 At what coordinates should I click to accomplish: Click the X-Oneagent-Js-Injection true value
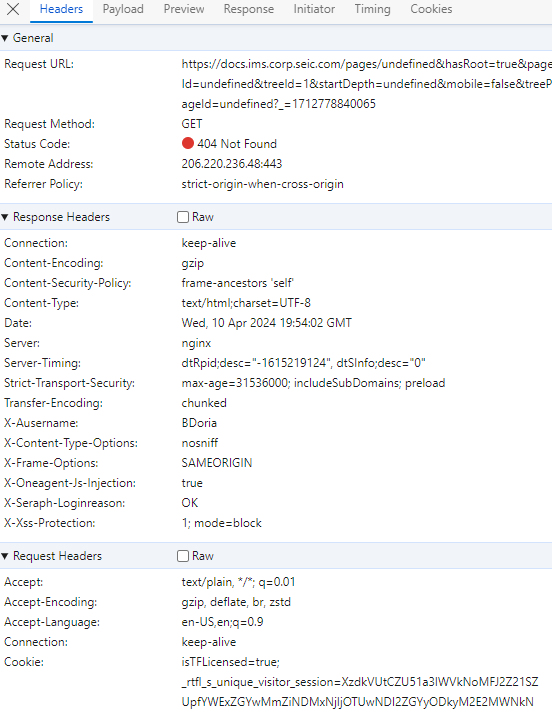(x=192, y=483)
